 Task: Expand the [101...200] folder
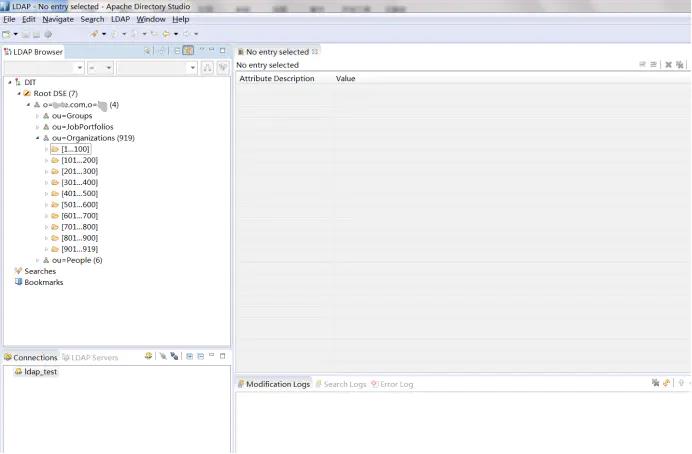coord(46,160)
